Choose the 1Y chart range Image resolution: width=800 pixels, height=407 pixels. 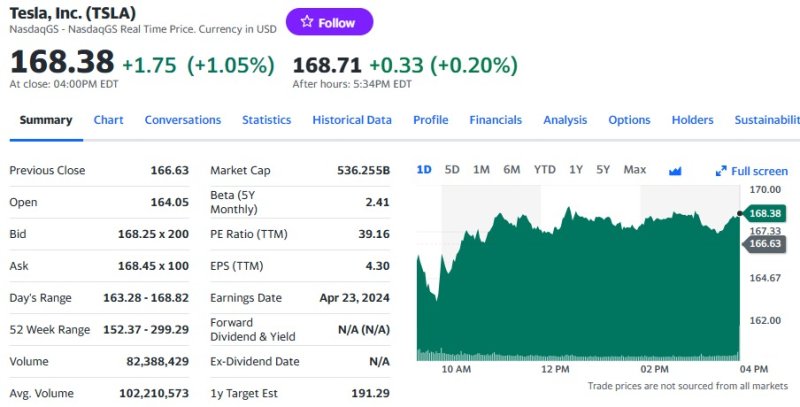click(x=576, y=170)
